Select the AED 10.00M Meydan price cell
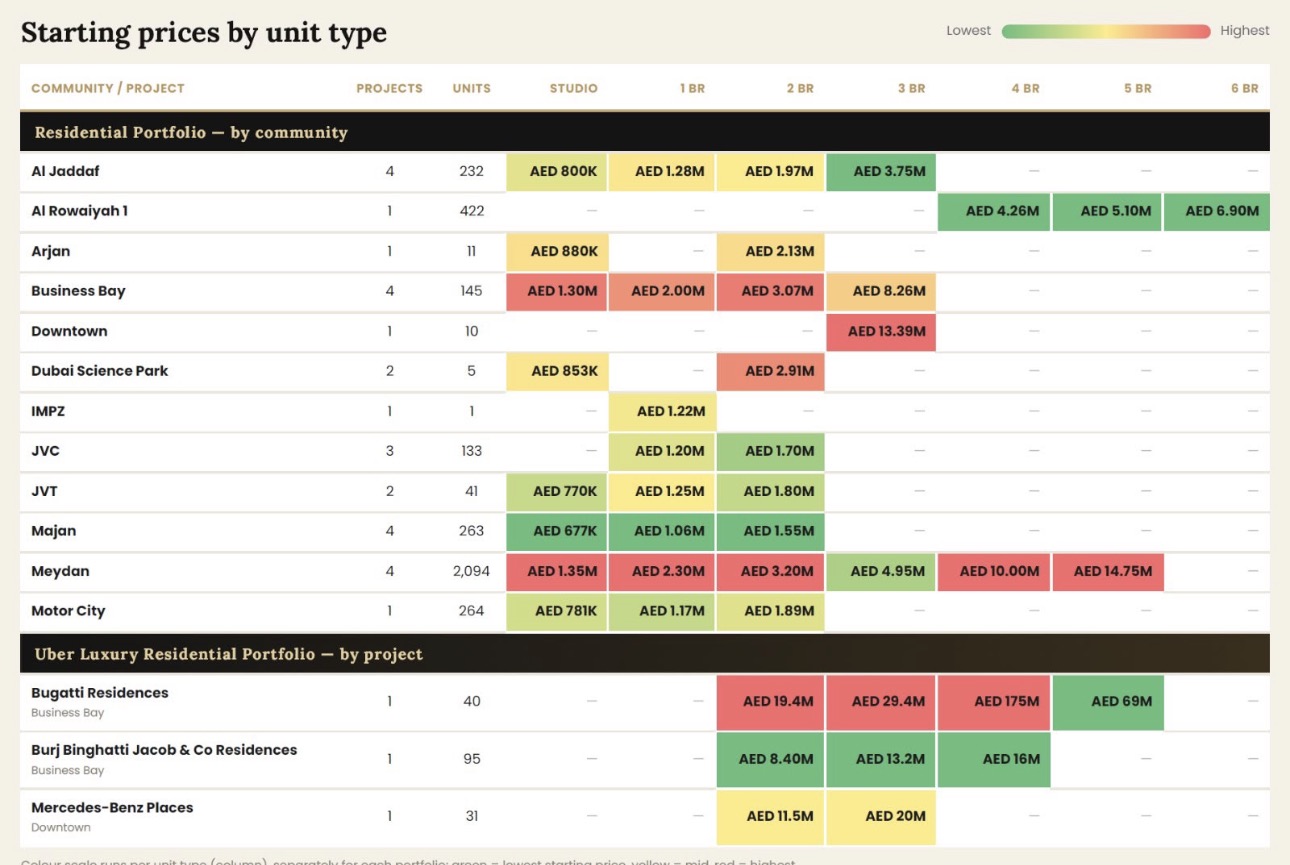 pyautogui.click(x=994, y=571)
